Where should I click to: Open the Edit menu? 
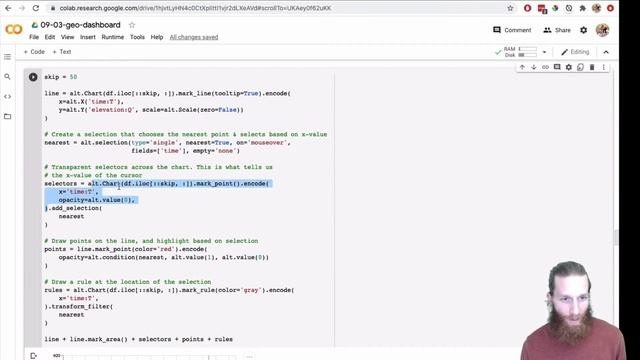pyautogui.click(x=50, y=37)
